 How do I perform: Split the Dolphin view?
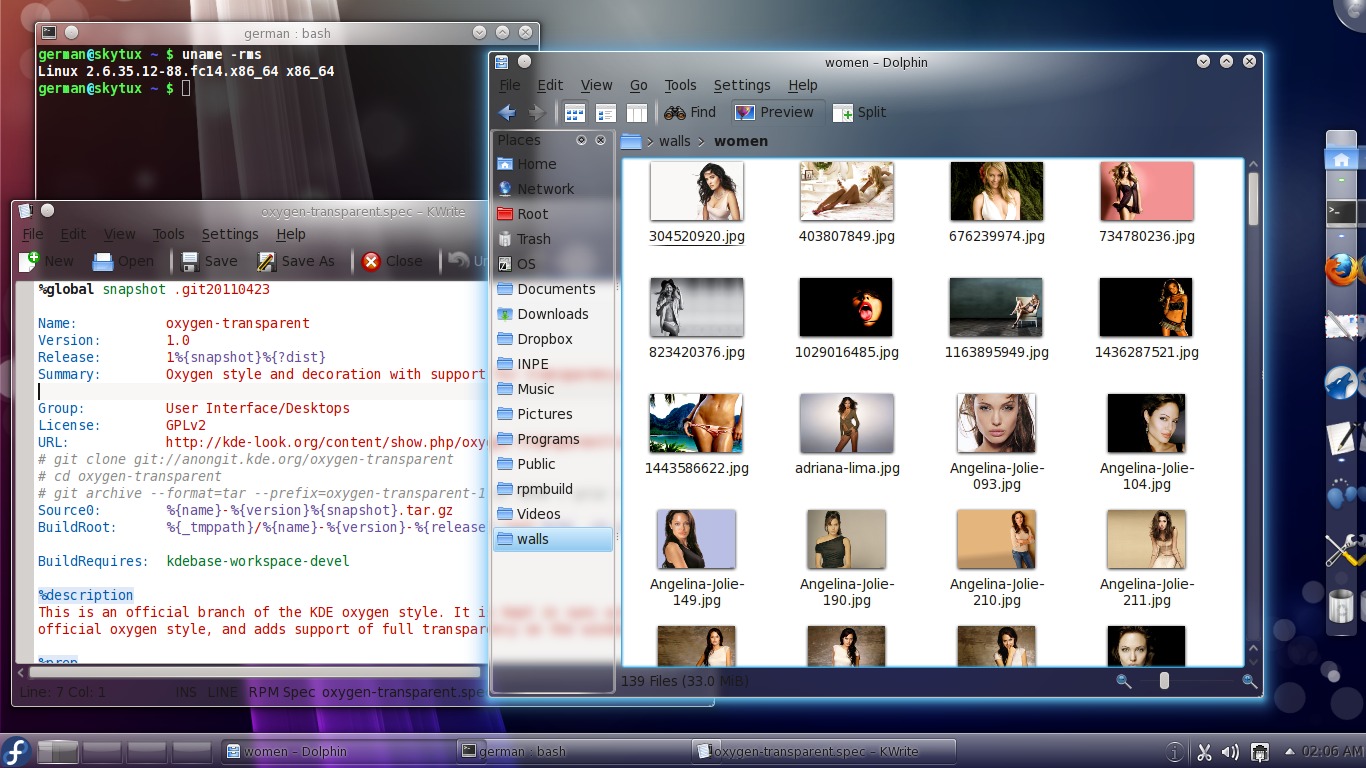click(860, 113)
